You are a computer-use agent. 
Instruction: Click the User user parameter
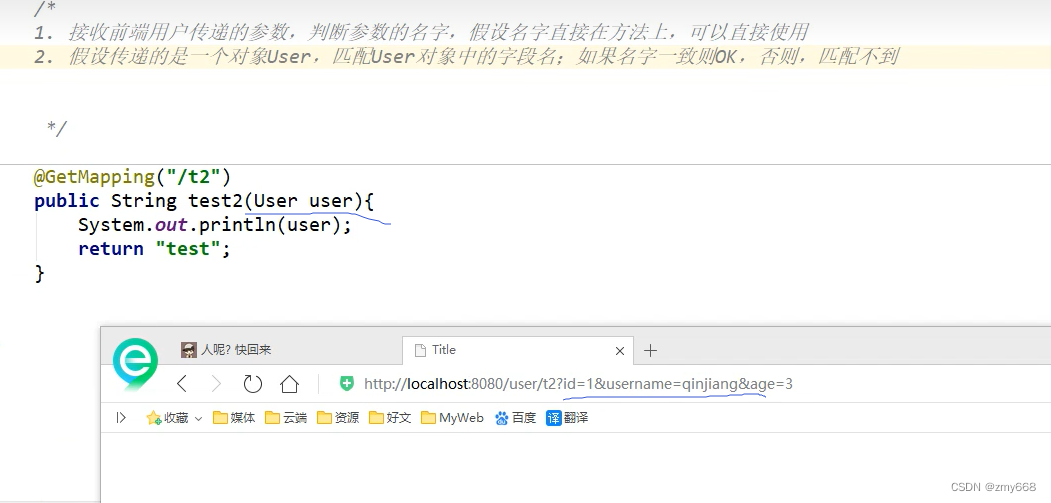304,201
